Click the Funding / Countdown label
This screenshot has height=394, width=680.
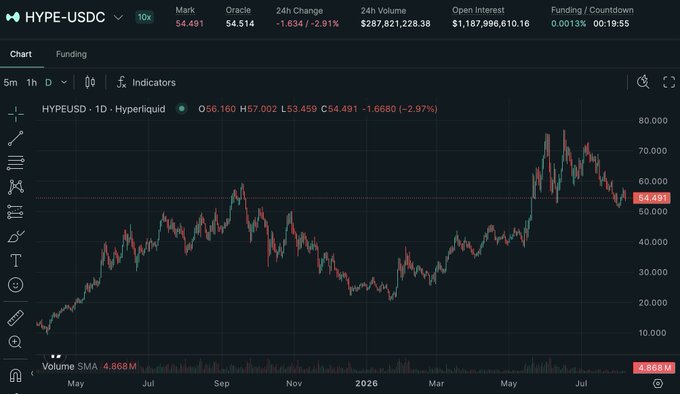pyautogui.click(x=592, y=10)
